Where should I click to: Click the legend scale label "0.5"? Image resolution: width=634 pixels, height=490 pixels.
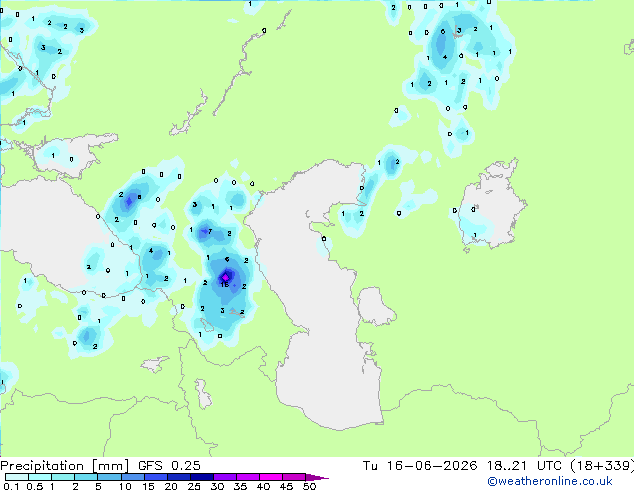[34, 486]
